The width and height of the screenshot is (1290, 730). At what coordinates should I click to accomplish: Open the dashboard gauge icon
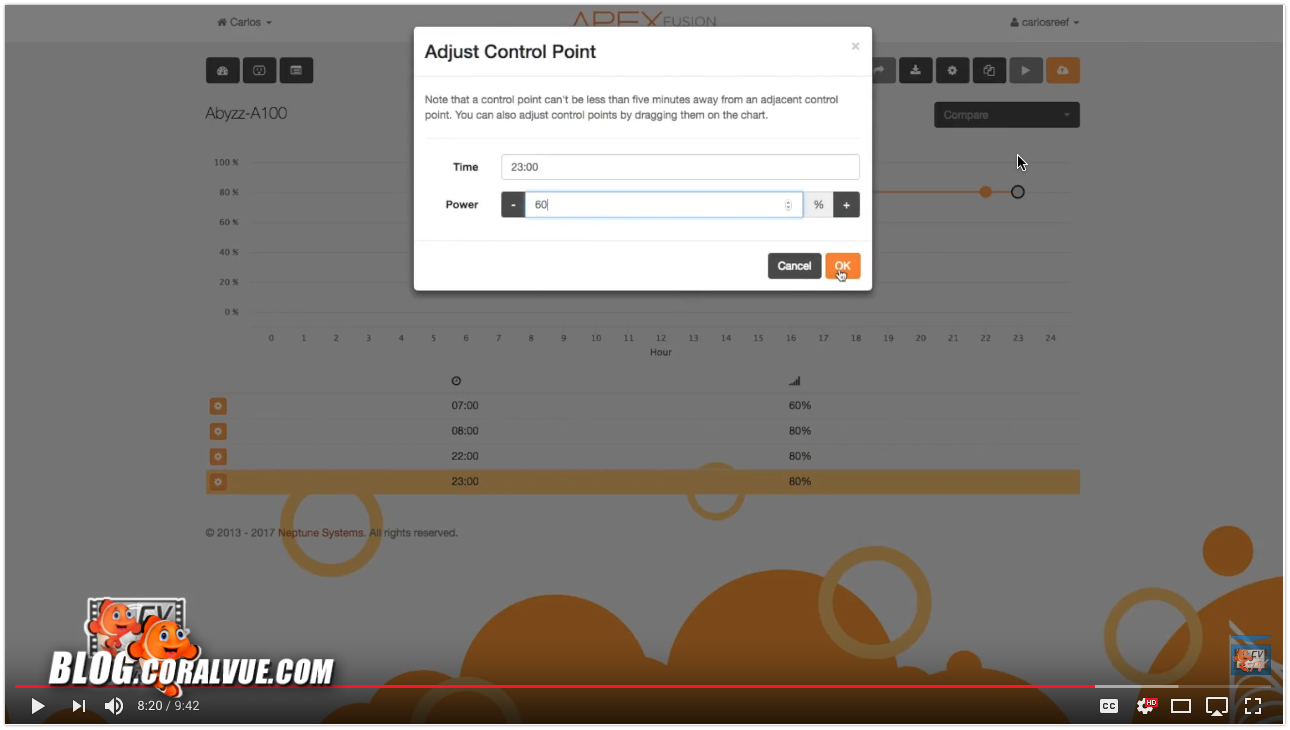(222, 70)
